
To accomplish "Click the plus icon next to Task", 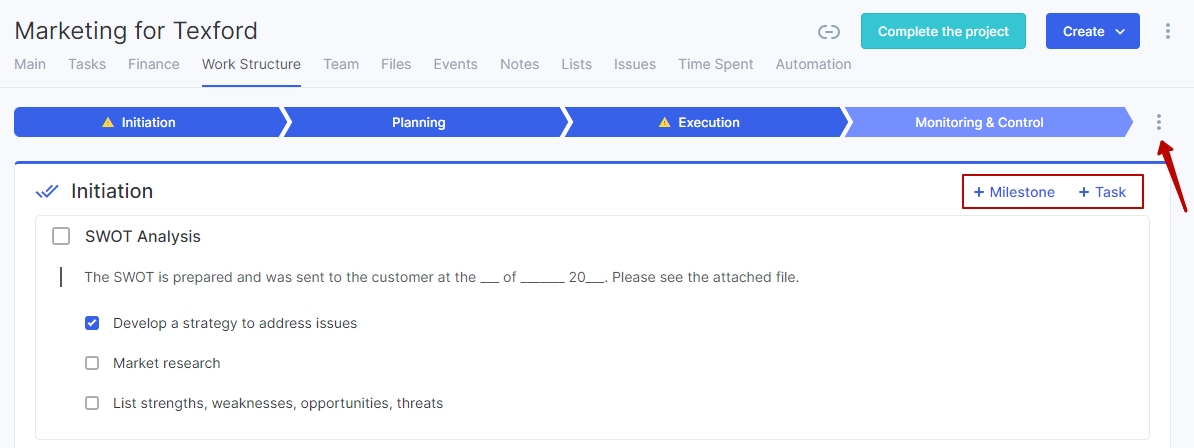I will [x=1084, y=192].
